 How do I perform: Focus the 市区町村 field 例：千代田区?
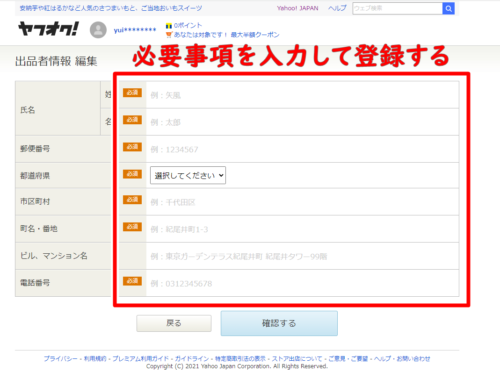302,202
